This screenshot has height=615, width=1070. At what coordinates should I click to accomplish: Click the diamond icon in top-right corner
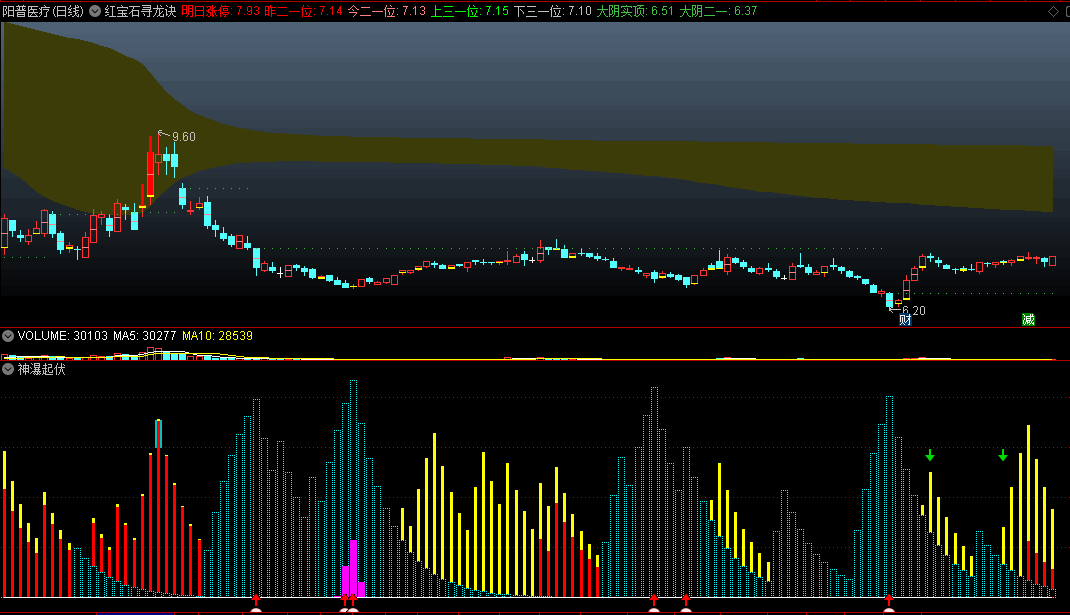click(1054, 11)
